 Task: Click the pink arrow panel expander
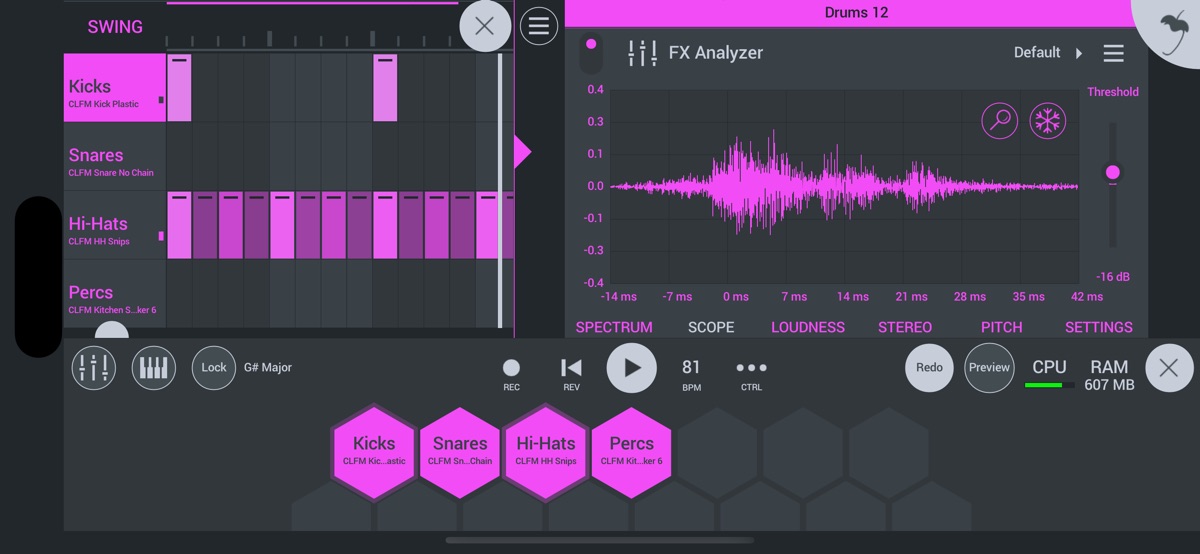tap(521, 152)
